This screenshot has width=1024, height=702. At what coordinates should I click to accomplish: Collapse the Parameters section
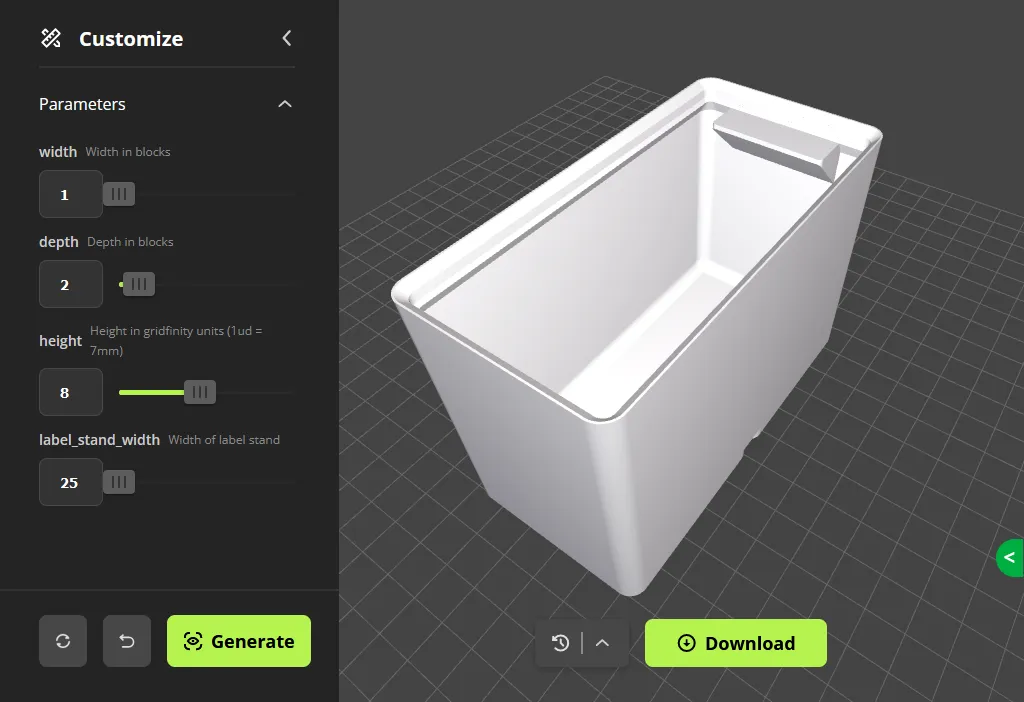click(x=285, y=103)
